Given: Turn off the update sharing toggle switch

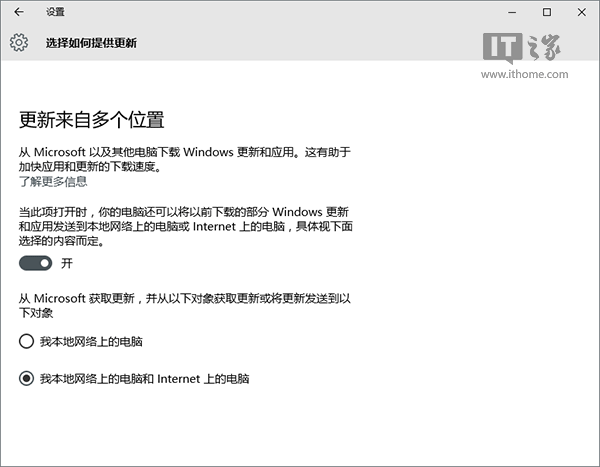Looking at the screenshot, I should pyautogui.click(x=37, y=263).
